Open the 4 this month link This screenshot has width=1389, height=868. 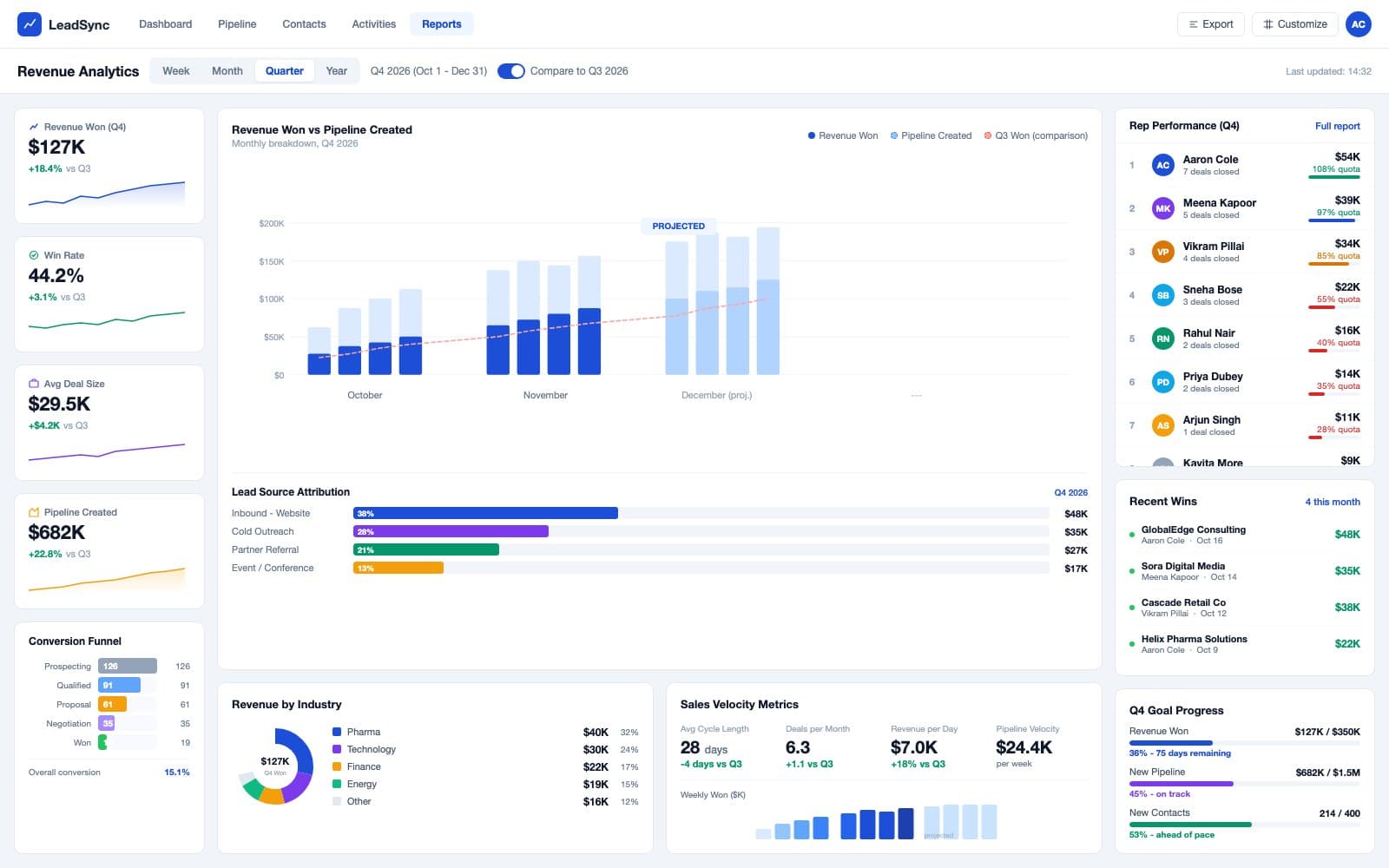[x=1333, y=502]
